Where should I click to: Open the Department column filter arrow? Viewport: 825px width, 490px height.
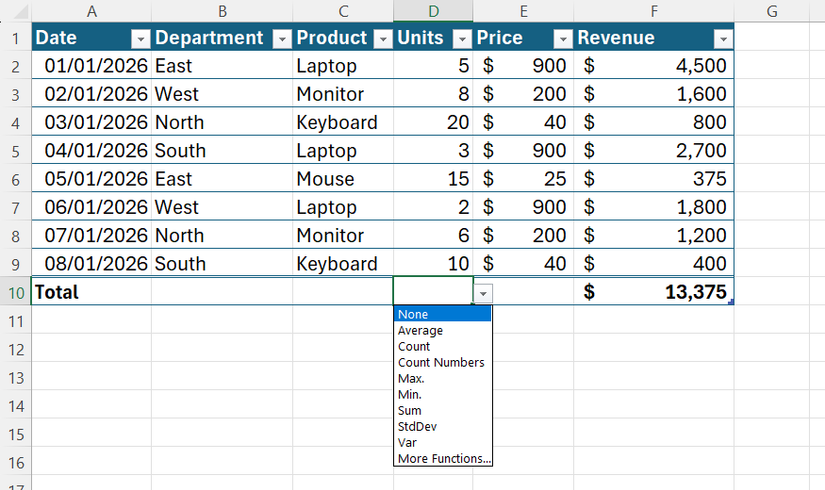pos(282,39)
